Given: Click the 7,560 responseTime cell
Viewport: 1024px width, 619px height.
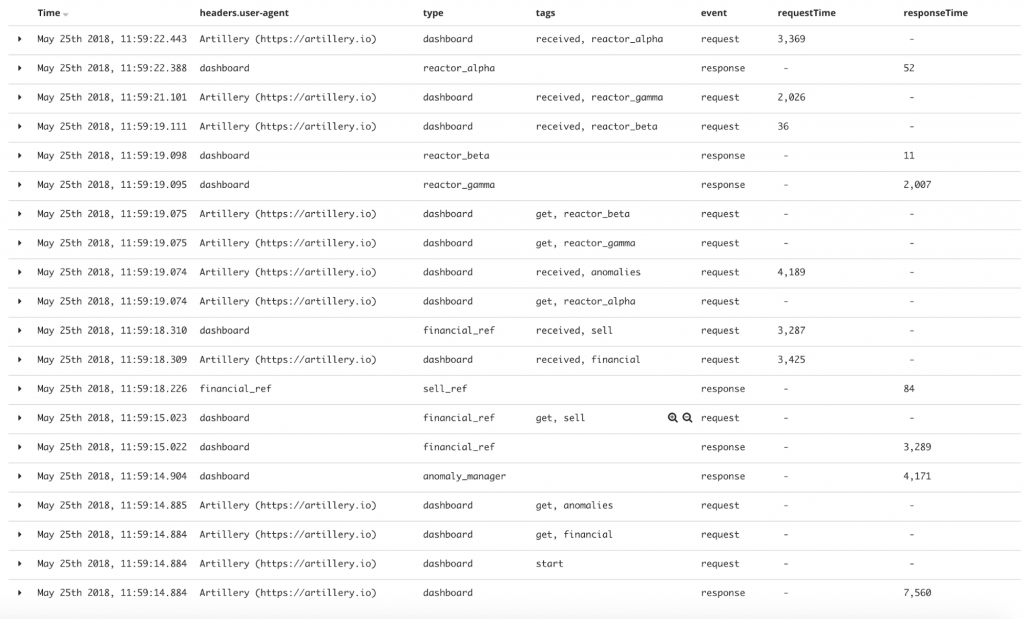Looking at the screenshot, I should [x=916, y=593].
